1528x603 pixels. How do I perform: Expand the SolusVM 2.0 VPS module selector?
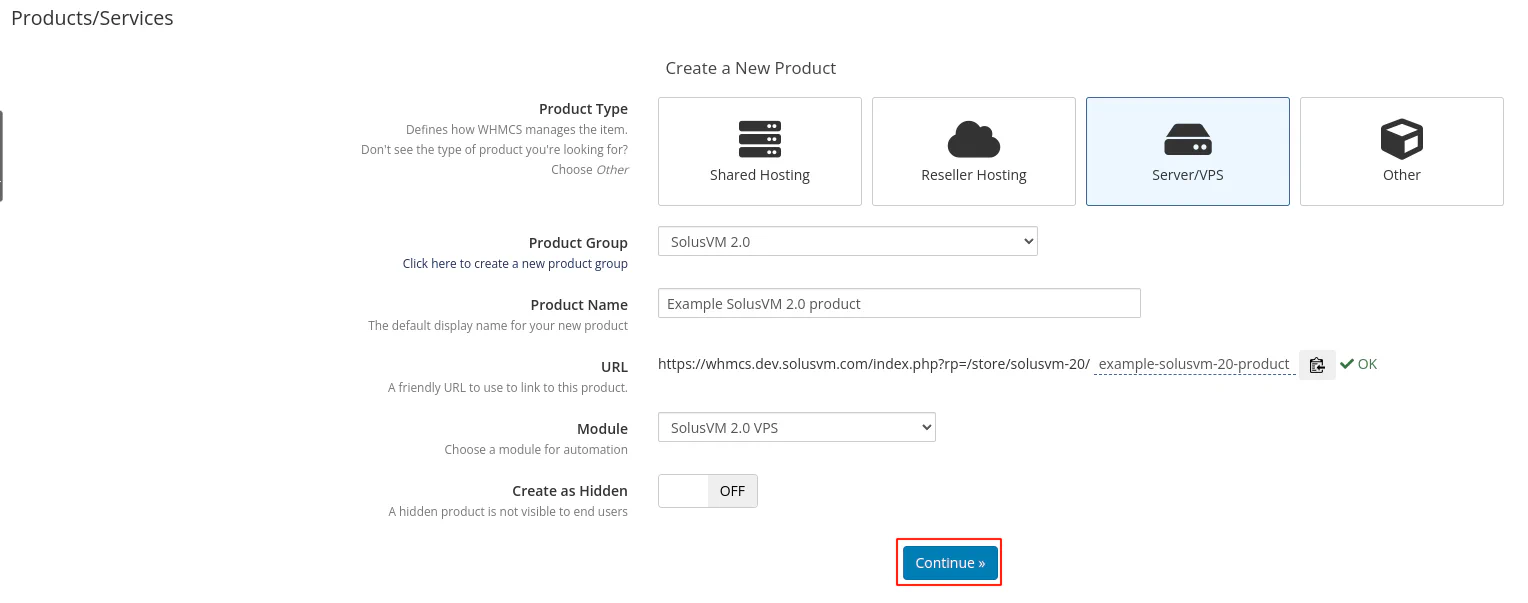click(796, 427)
